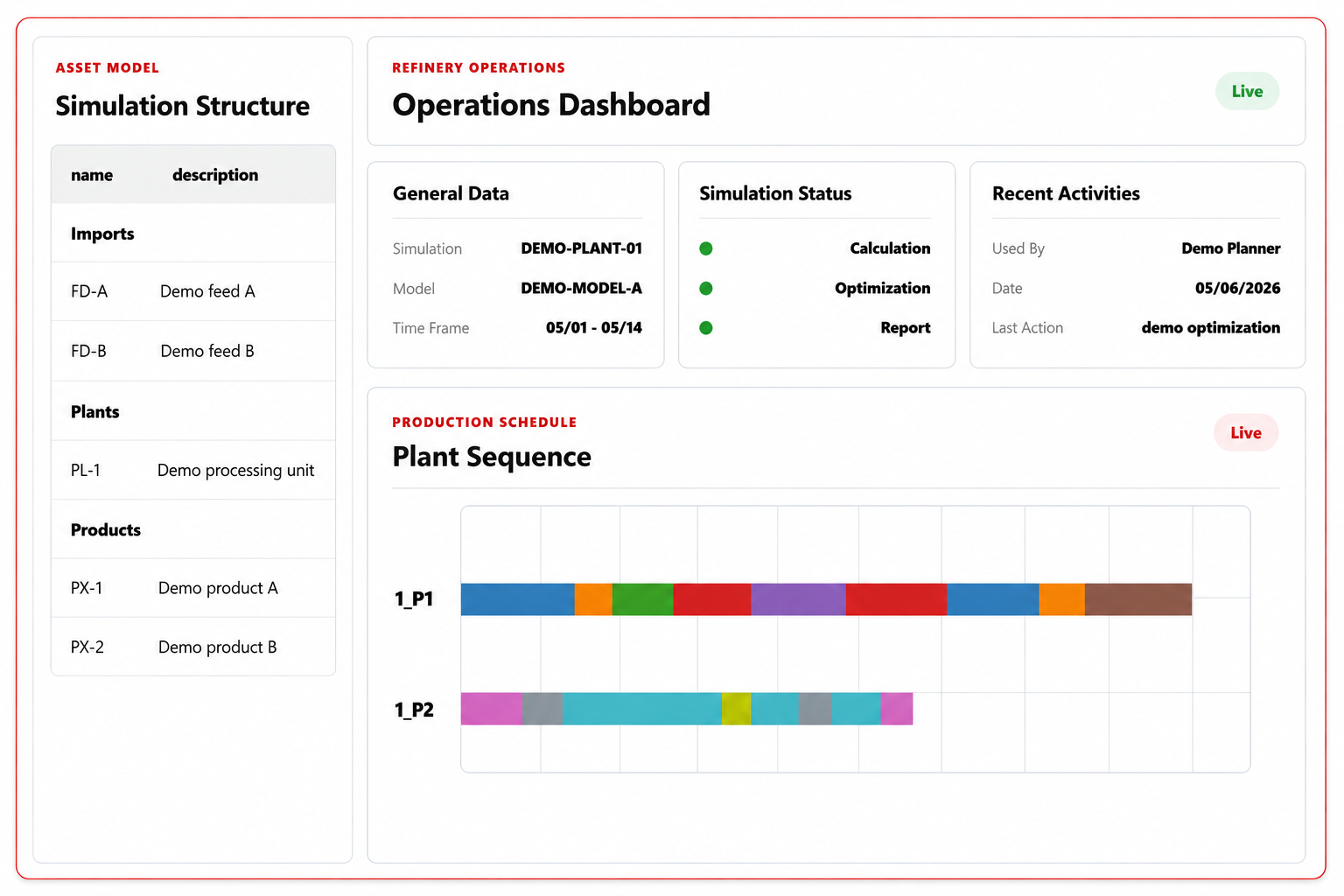Viewport: 1344px width, 896px height.
Task: Click the description column header
Action: click(215, 175)
